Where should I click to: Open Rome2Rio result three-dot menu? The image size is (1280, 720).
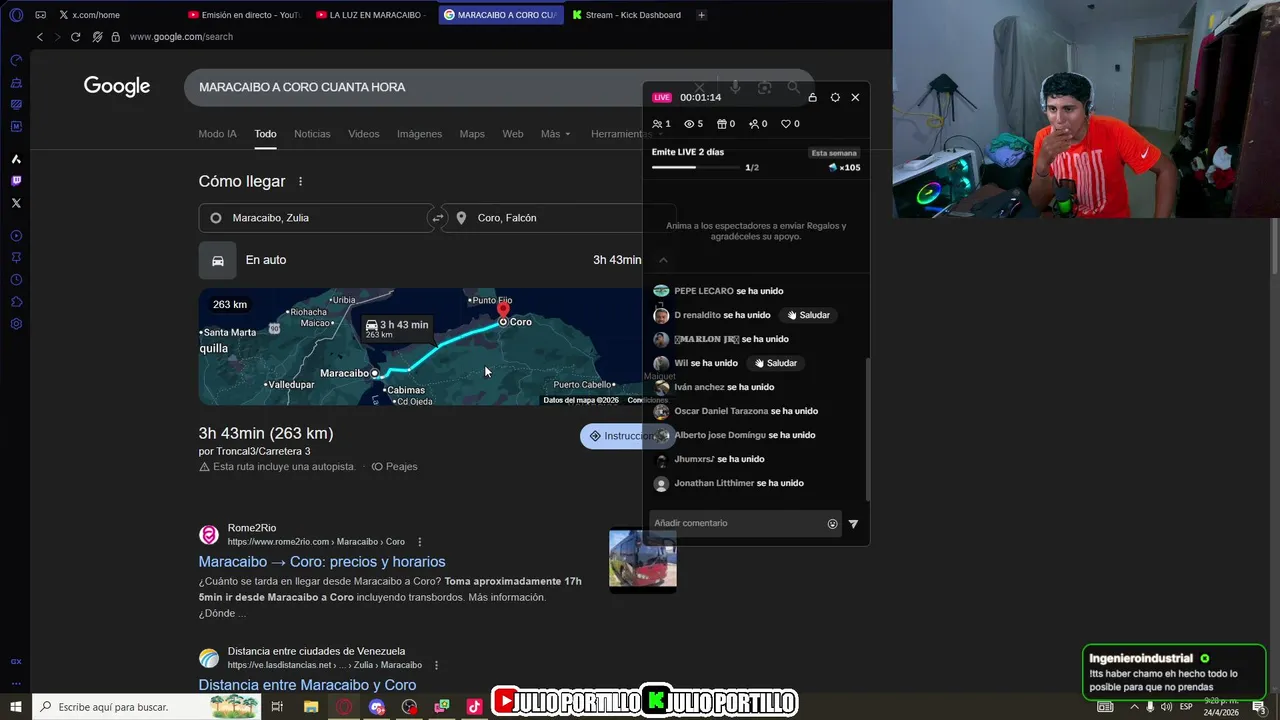(420, 542)
